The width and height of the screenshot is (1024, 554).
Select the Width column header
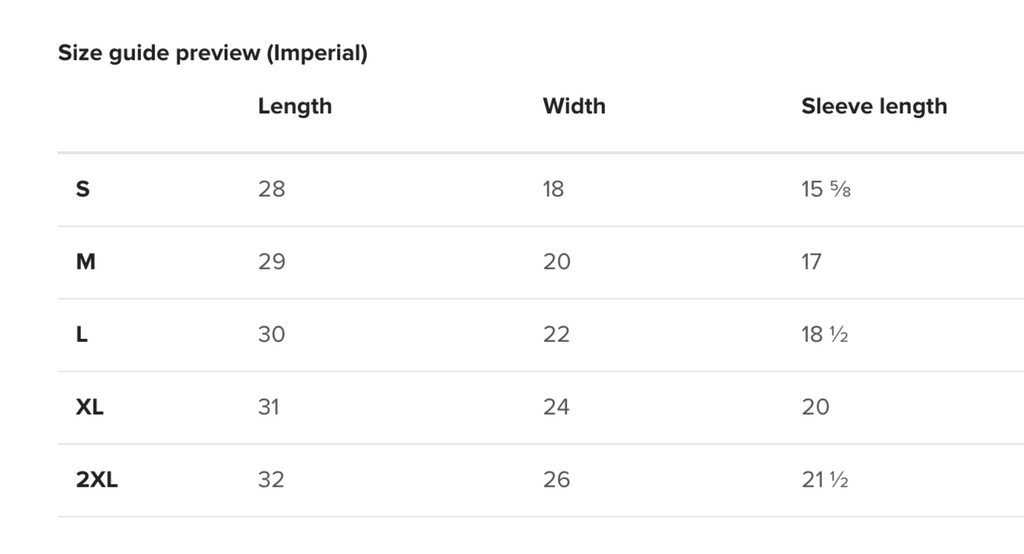tap(574, 106)
